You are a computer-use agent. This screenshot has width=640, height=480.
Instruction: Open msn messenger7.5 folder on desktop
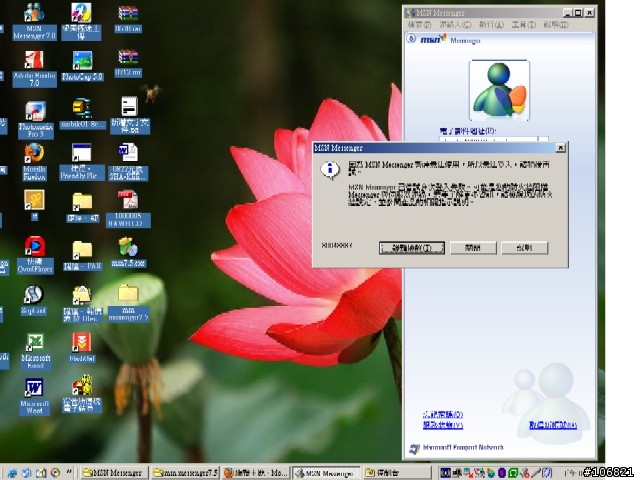(128, 302)
